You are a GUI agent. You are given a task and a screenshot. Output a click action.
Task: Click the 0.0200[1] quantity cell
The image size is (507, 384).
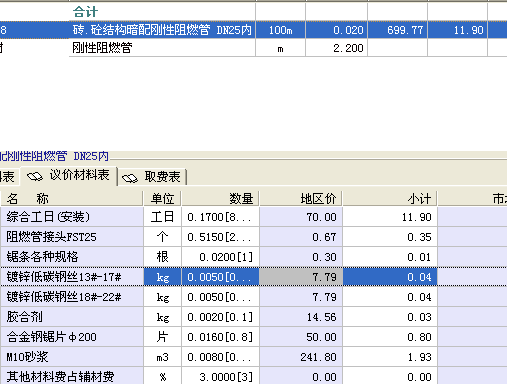[x=220, y=257]
